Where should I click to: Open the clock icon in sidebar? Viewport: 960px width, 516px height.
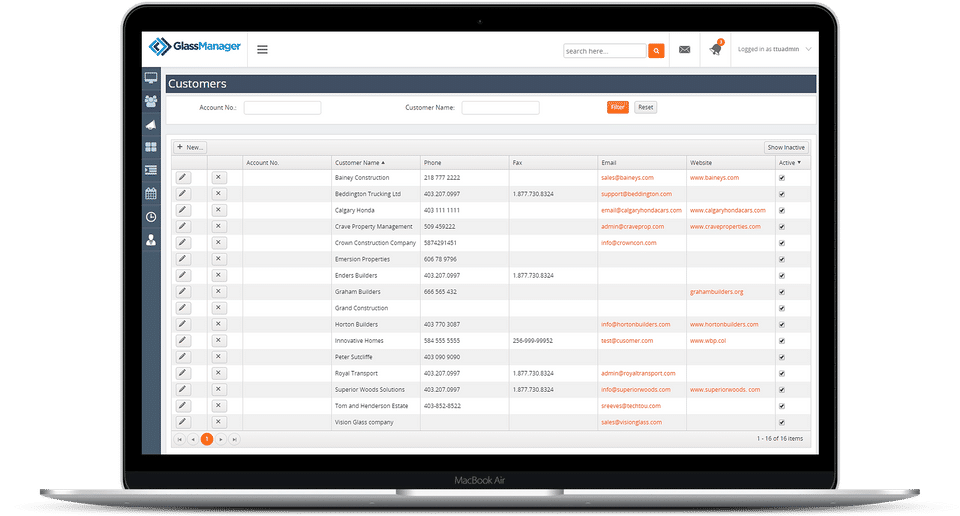click(151, 217)
